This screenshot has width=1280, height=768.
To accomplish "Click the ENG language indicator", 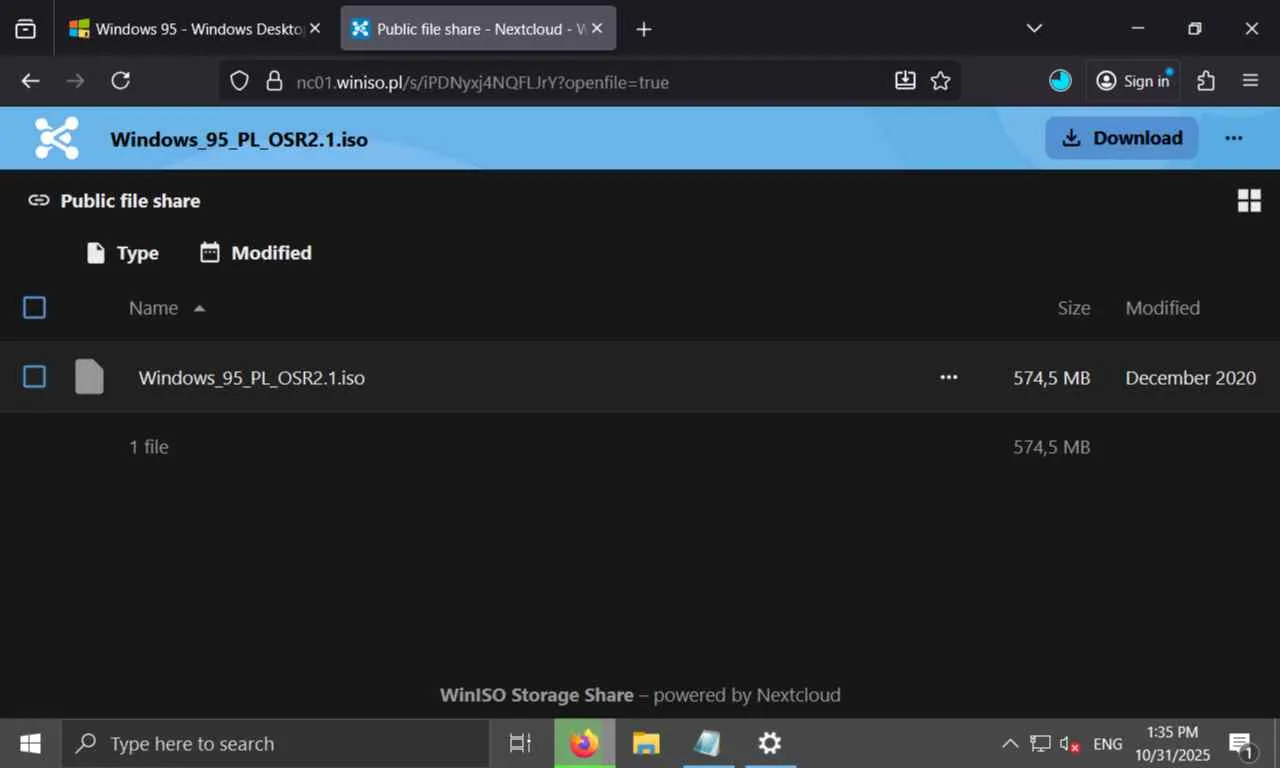I will coord(1107,744).
